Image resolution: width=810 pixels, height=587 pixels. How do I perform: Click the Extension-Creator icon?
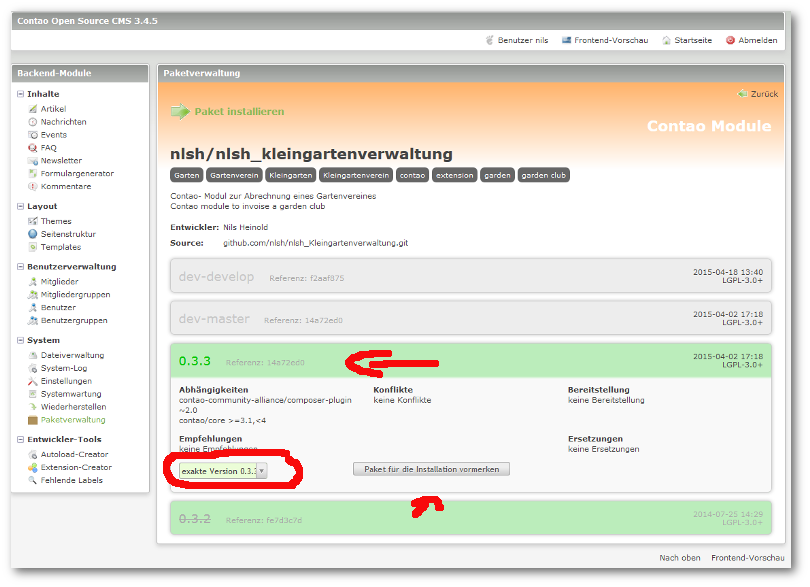point(33,468)
